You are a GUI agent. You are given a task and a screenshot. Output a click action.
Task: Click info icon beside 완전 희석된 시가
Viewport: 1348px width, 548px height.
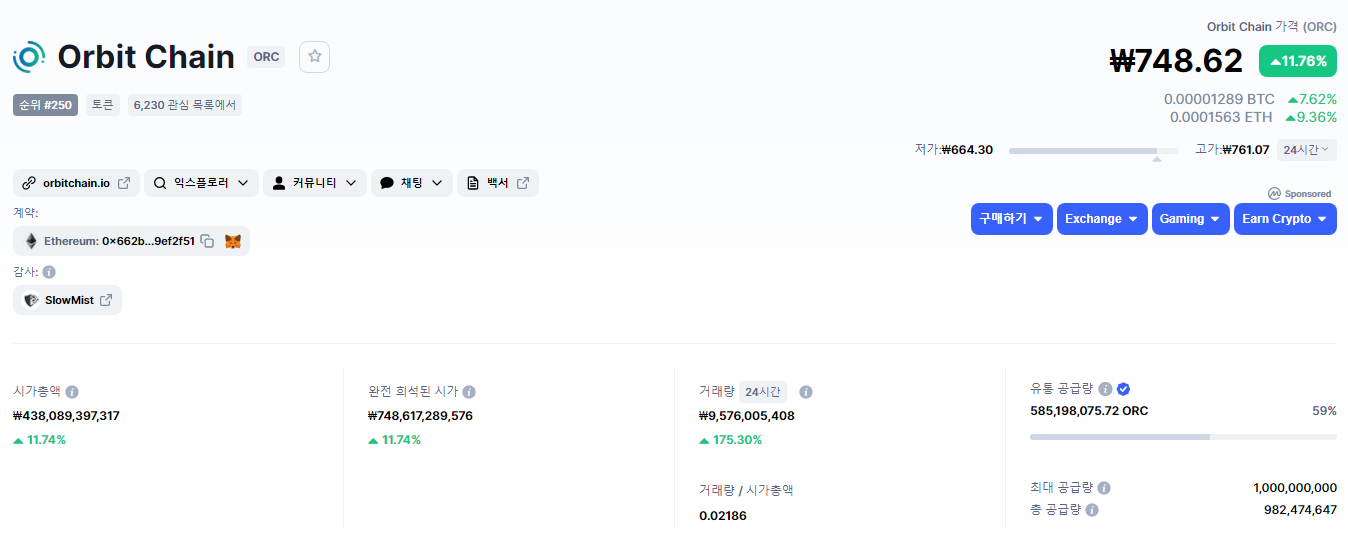pos(469,392)
